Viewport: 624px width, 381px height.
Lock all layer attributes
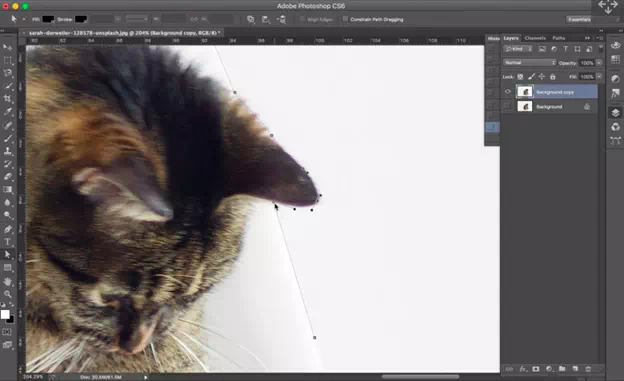(552, 77)
